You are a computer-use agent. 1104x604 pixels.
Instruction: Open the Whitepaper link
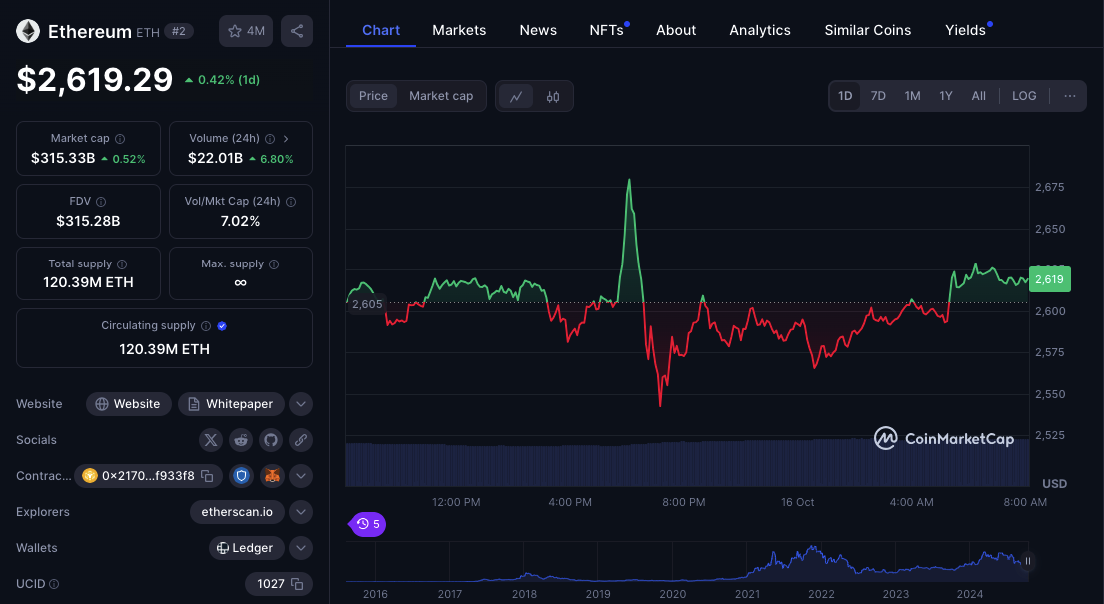(231, 404)
